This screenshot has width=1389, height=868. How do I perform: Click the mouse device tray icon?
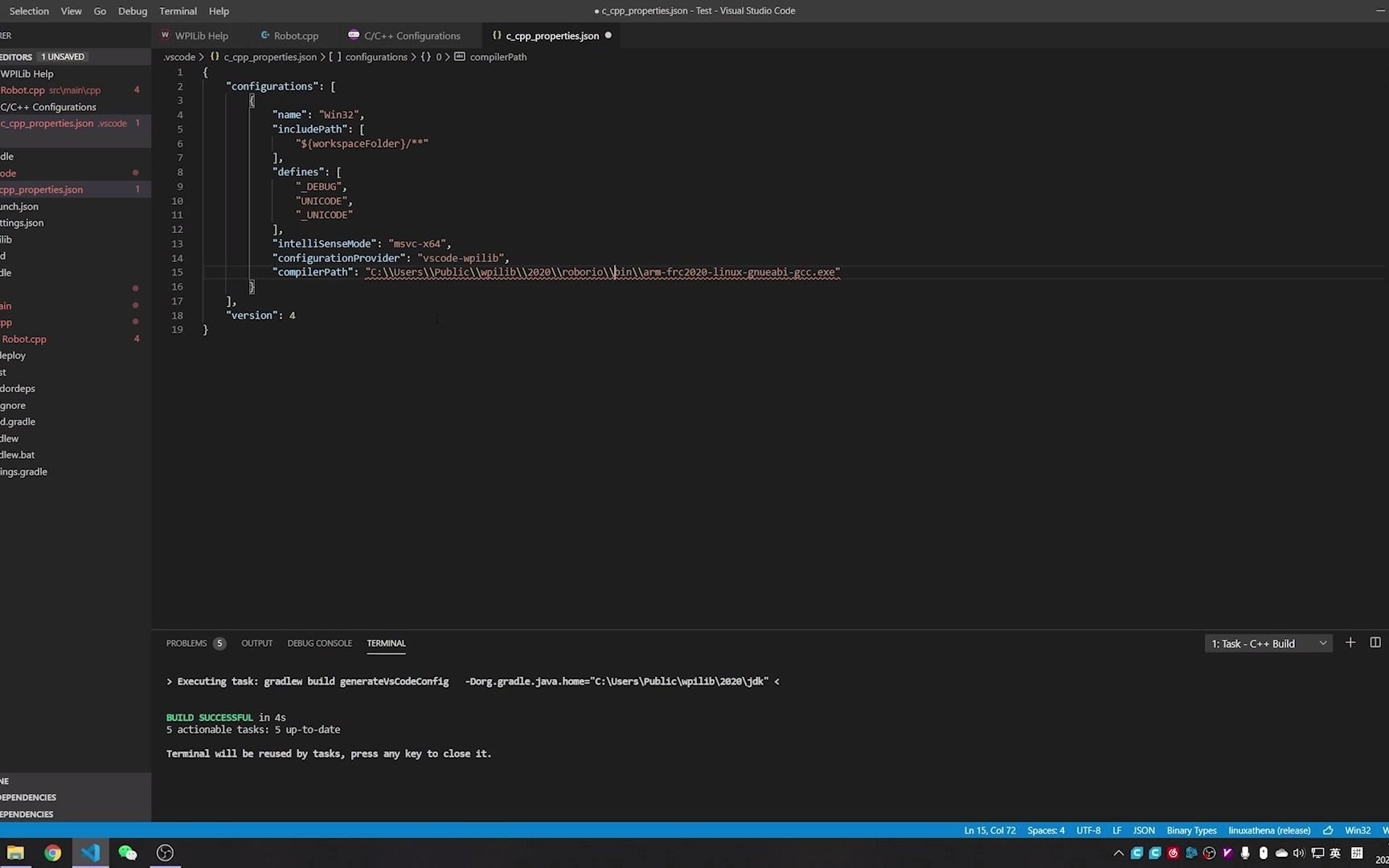(1263, 853)
